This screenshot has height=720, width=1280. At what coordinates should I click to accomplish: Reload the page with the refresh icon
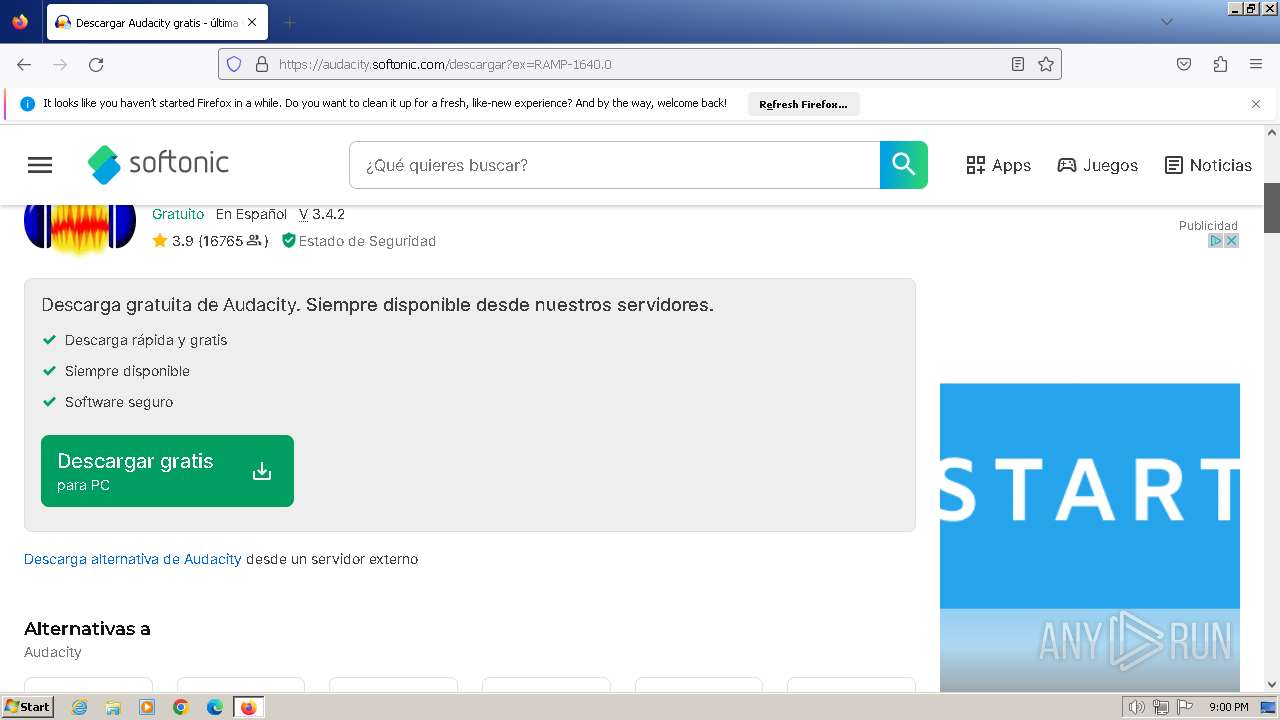[96, 64]
